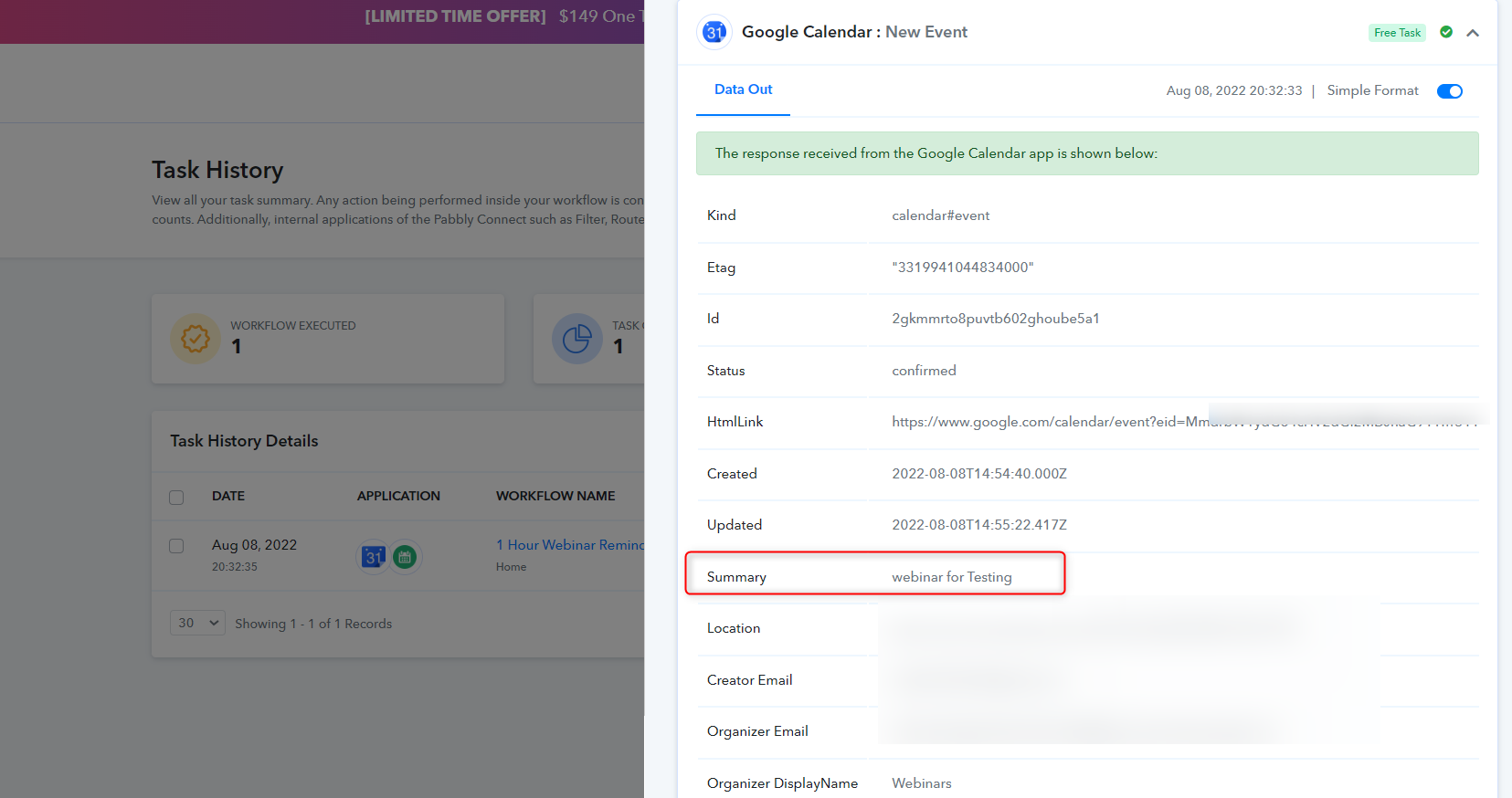Check the Aug 08, 2022 row checkbox
Screen dimensions: 1512x798
pyautogui.click(x=176, y=546)
